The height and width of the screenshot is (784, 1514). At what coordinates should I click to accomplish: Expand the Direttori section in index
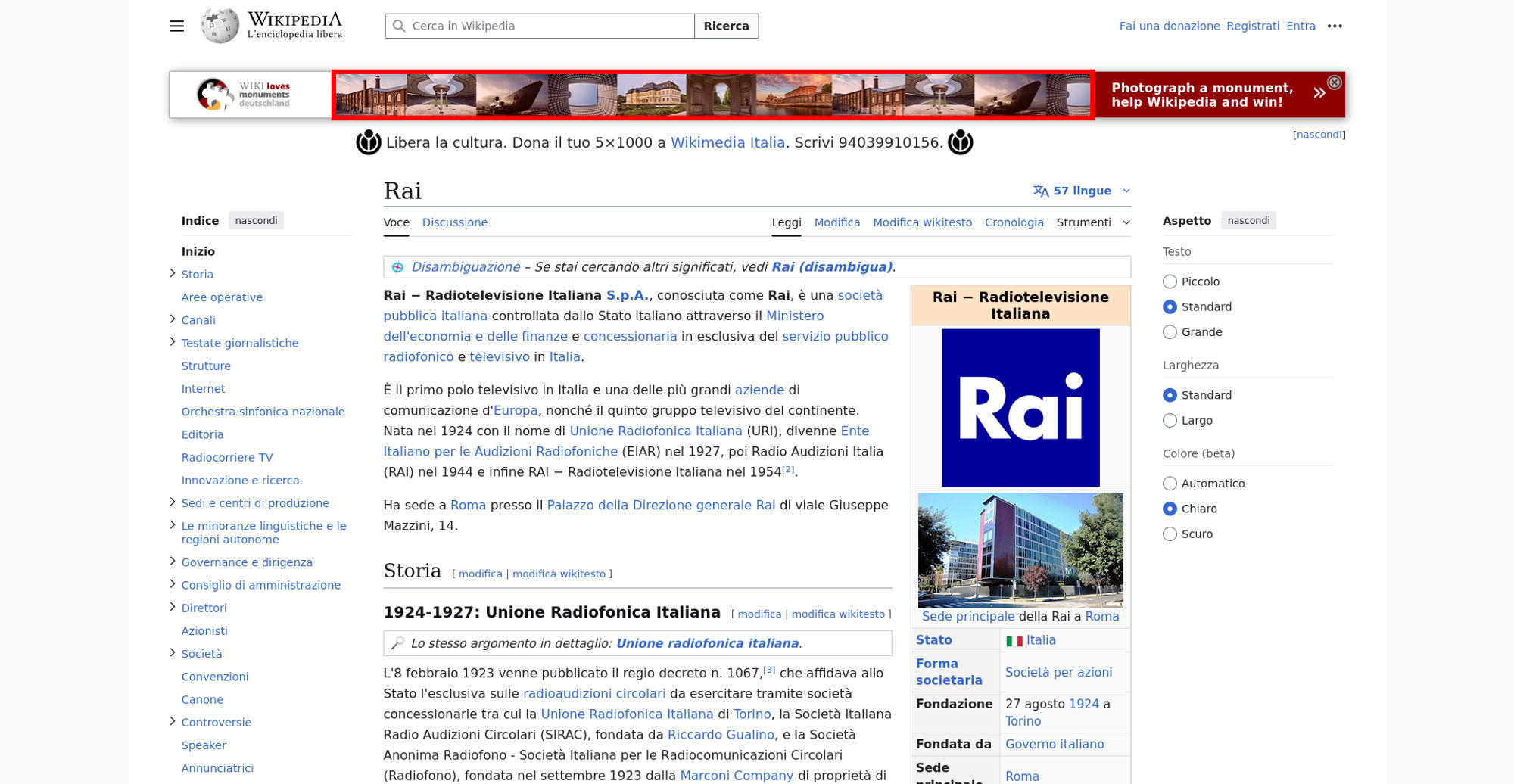click(173, 607)
